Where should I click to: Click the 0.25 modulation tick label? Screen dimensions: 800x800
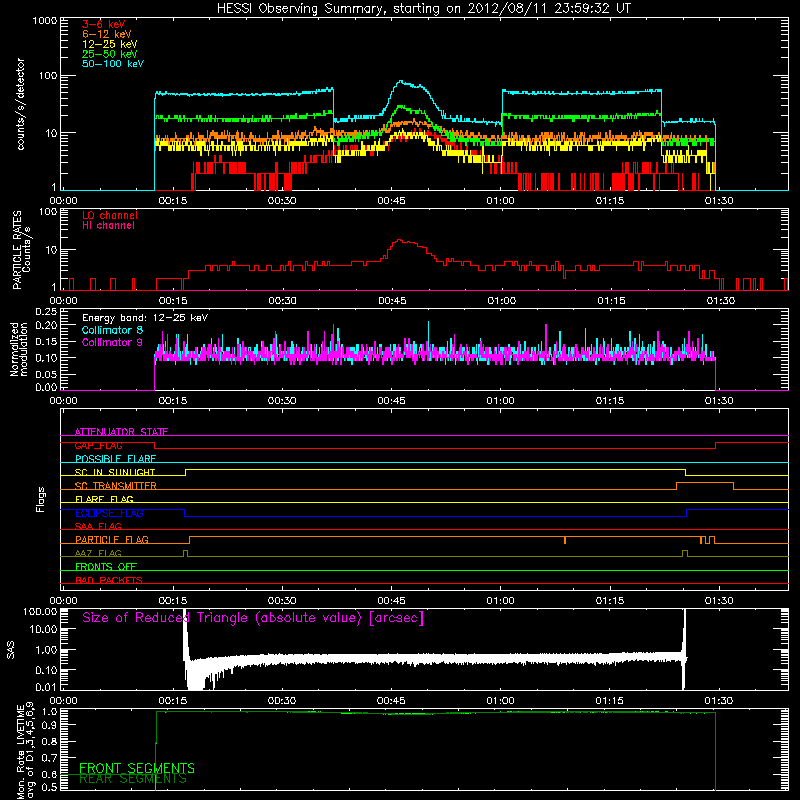tap(46, 312)
